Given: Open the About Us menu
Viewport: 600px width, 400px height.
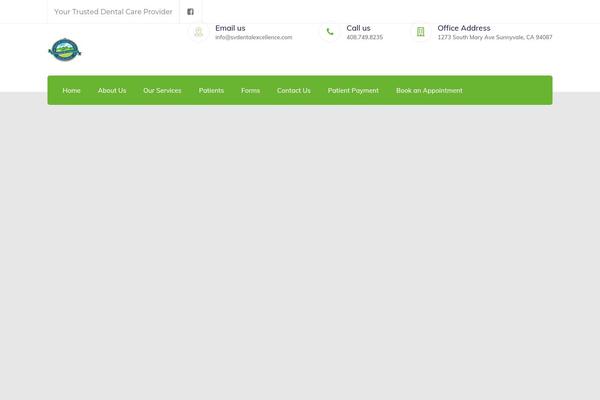Looking at the screenshot, I should [112, 90].
